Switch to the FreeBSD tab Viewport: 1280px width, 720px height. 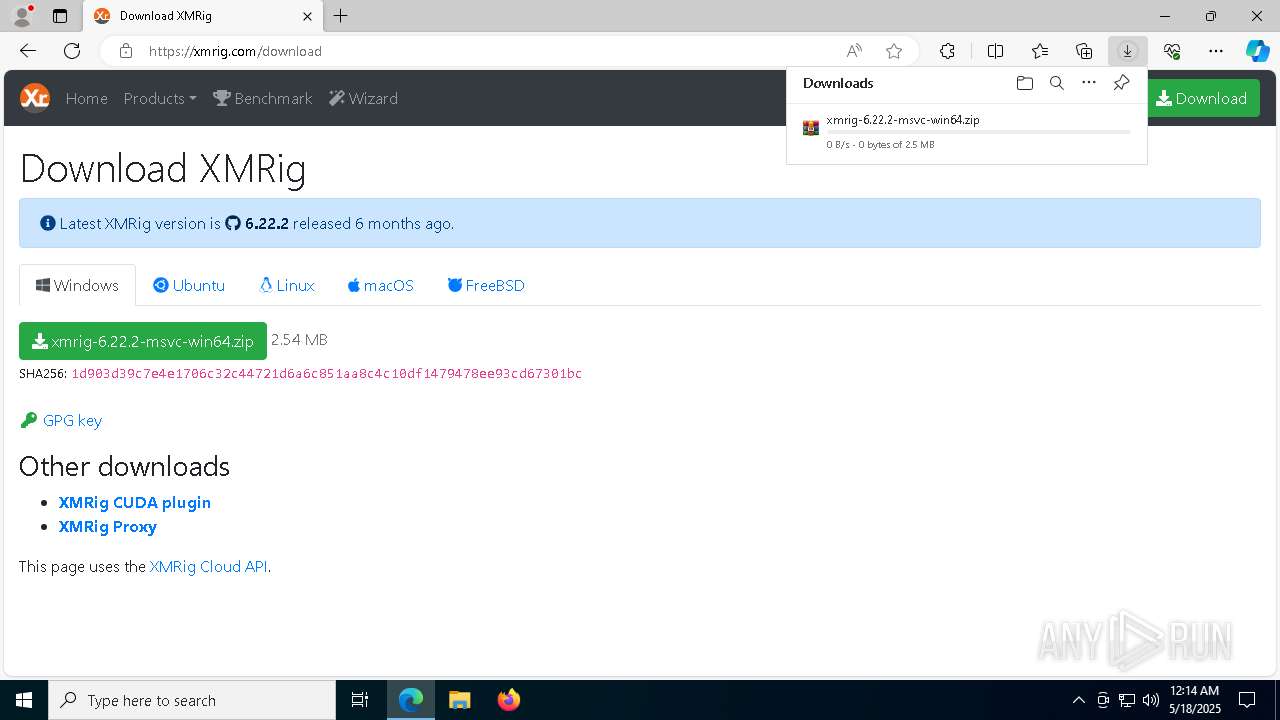click(486, 285)
